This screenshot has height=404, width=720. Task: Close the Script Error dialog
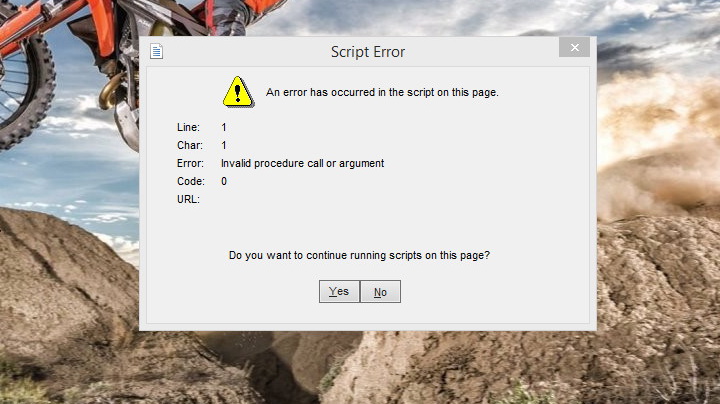tap(574, 47)
